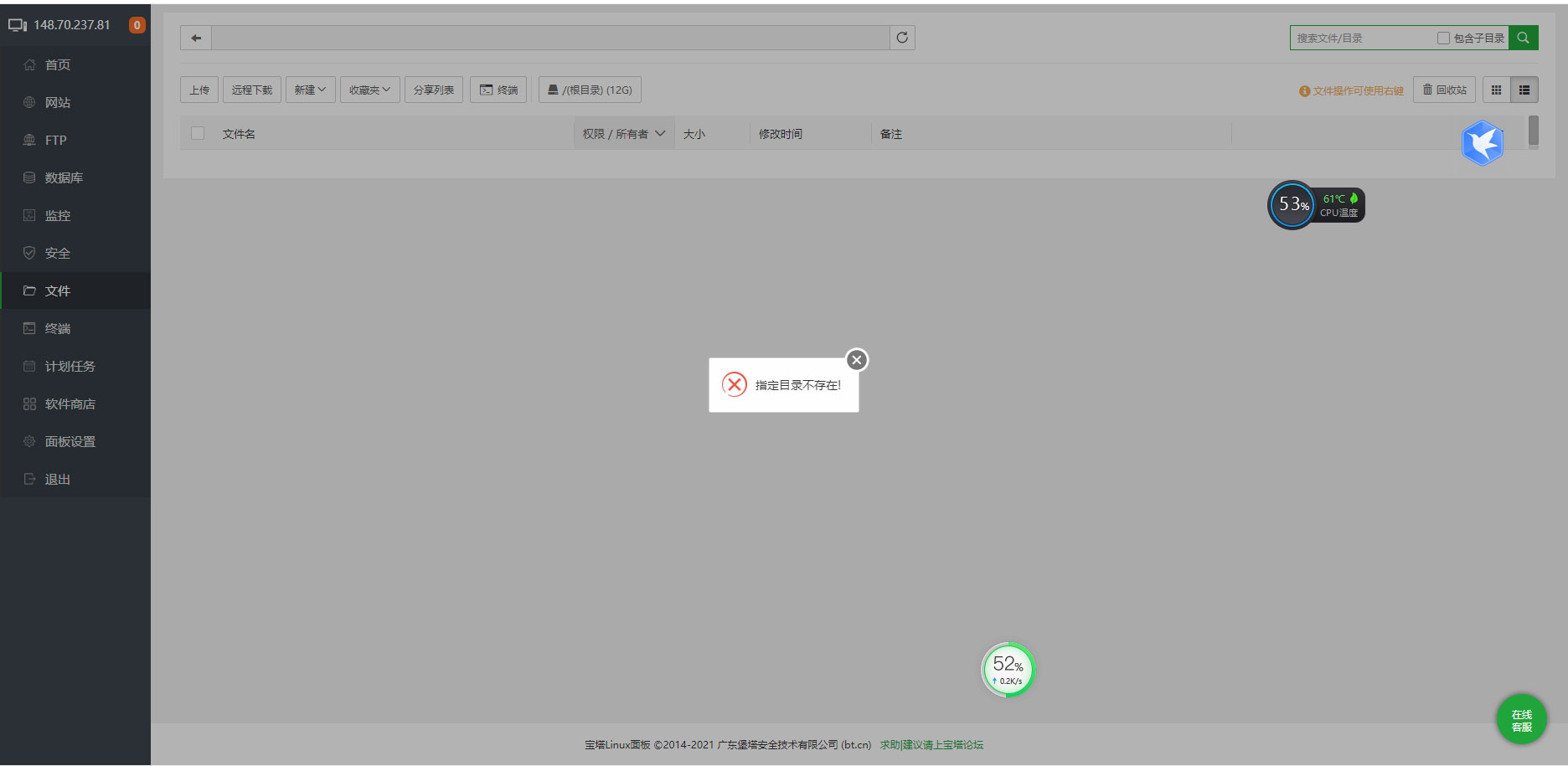Click the 148.70.237.81 server address
The width and height of the screenshot is (1568, 766).
click(x=72, y=25)
